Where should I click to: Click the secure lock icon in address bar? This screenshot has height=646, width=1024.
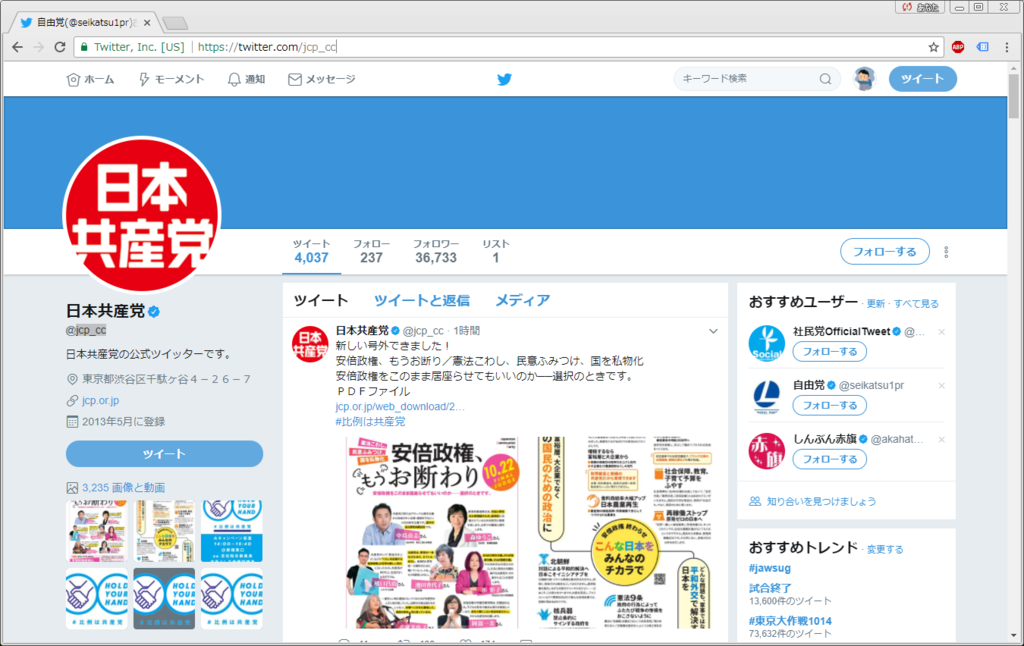[x=84, y=47]
